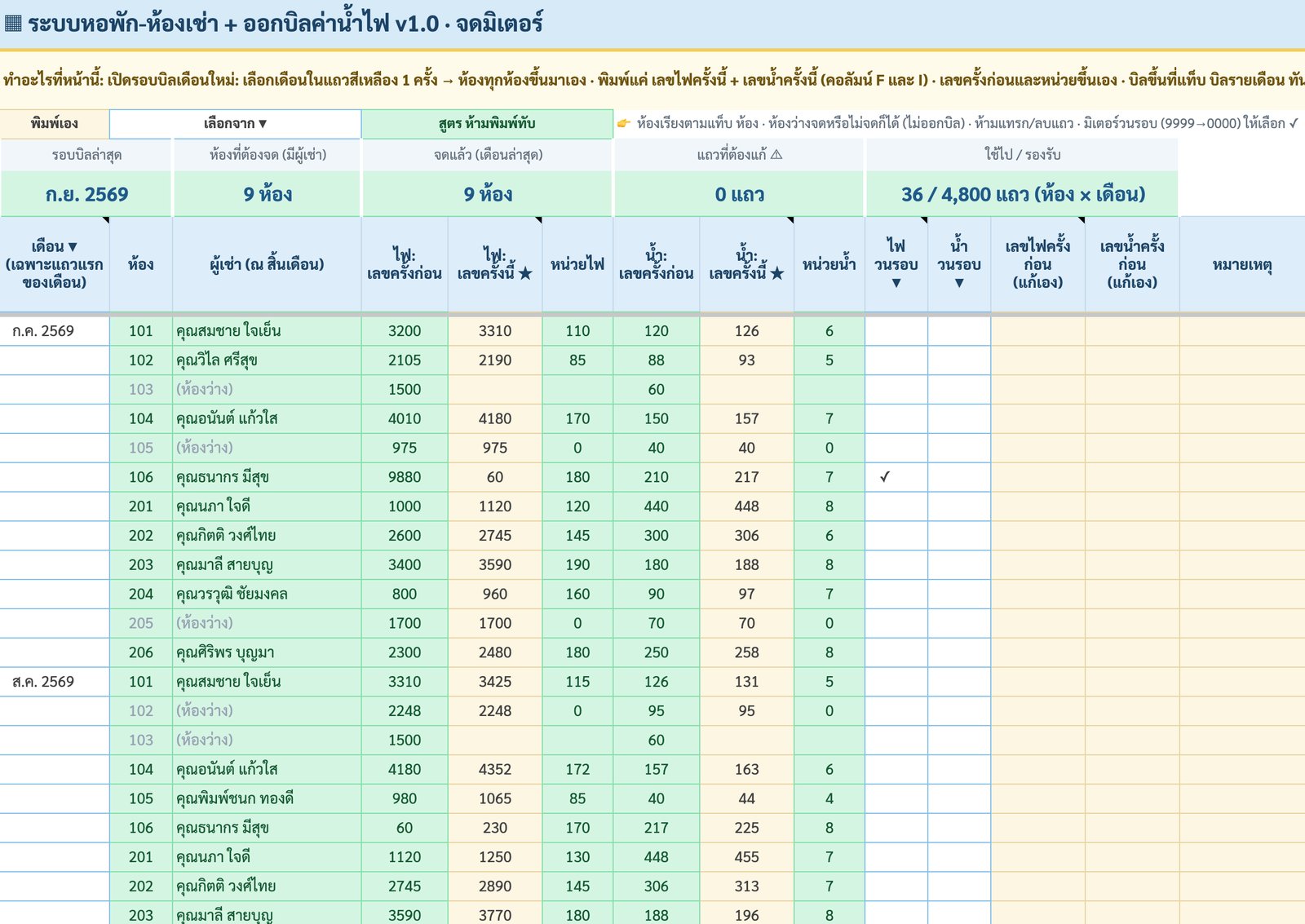The height and width of the screenshot is (924, 1305).
Task: Select the น้ำวนรอบ cell in คุณศิริพร บุญมา's row
Action: pos(959,652)
